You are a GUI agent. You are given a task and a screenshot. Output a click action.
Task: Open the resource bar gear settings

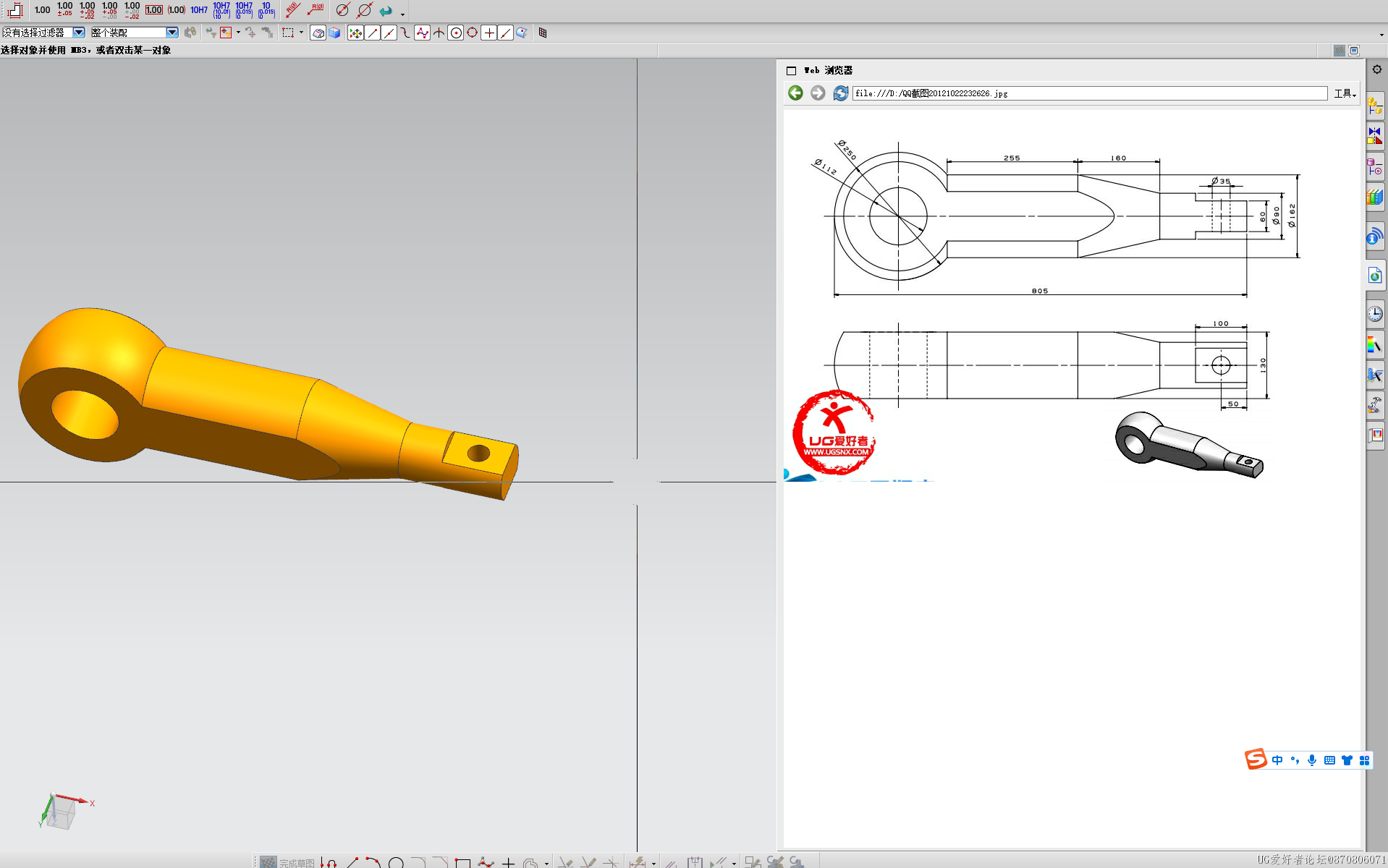tap(1376, 69)
